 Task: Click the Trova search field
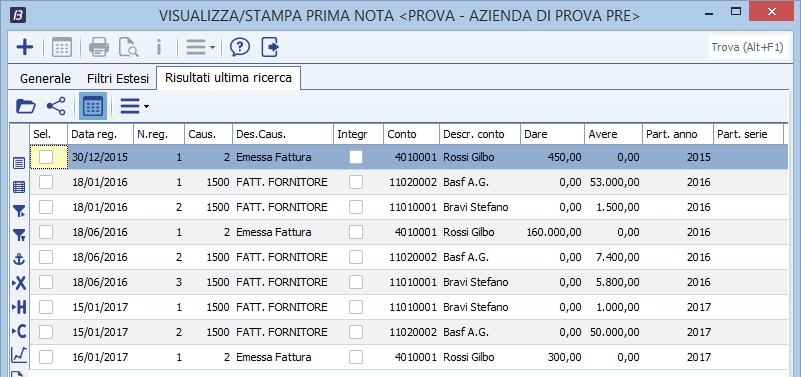(x=747, y=48)
